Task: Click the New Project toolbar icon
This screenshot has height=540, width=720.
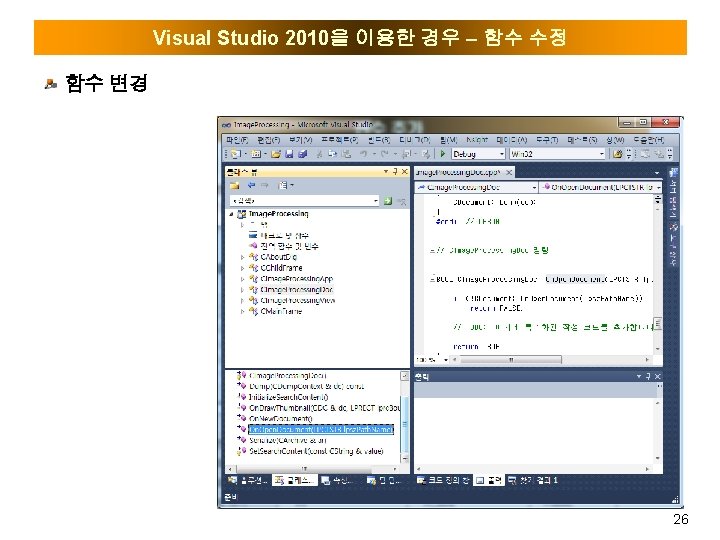Action: 236,154
